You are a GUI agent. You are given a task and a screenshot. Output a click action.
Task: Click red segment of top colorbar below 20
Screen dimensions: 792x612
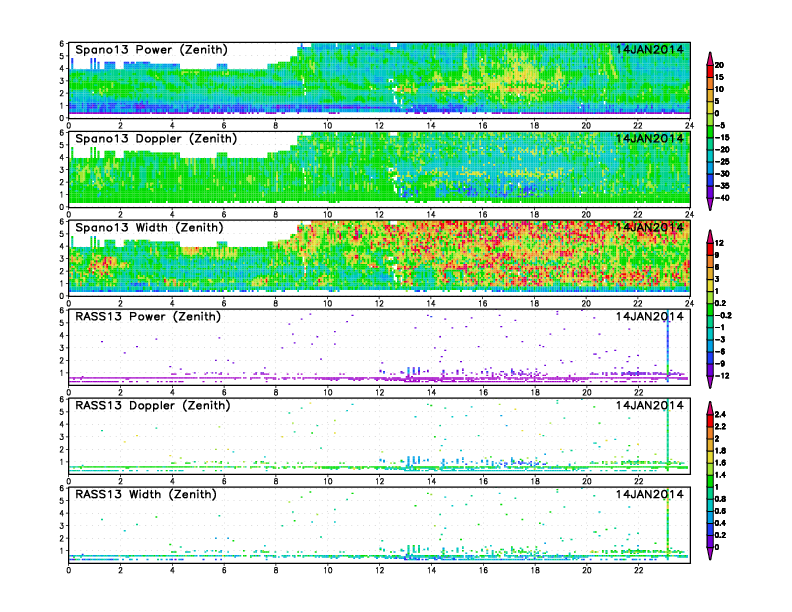(710, 71)
